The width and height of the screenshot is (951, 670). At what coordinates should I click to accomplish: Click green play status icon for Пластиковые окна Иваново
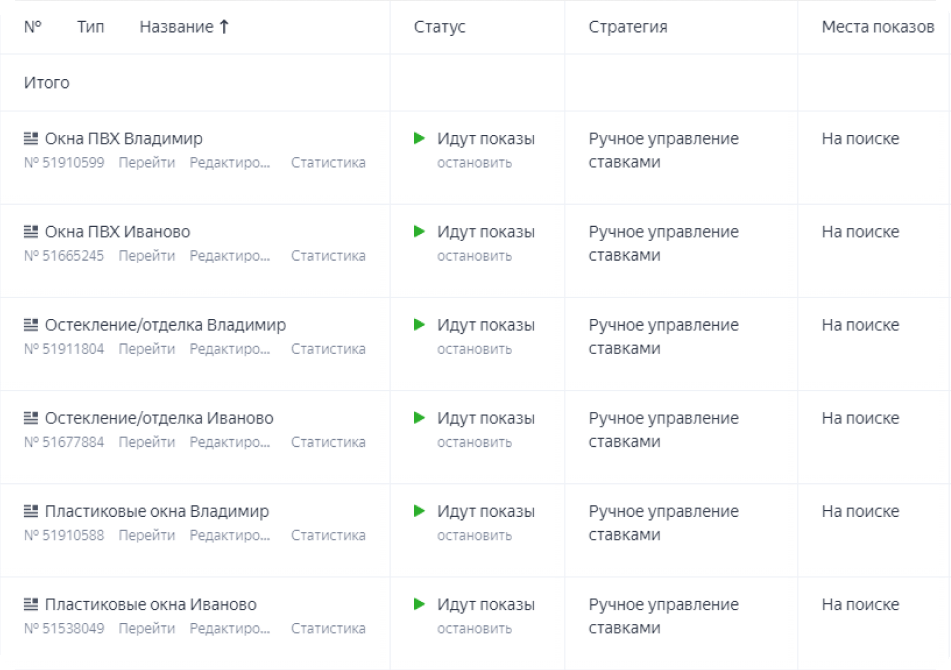pos(420,604)
